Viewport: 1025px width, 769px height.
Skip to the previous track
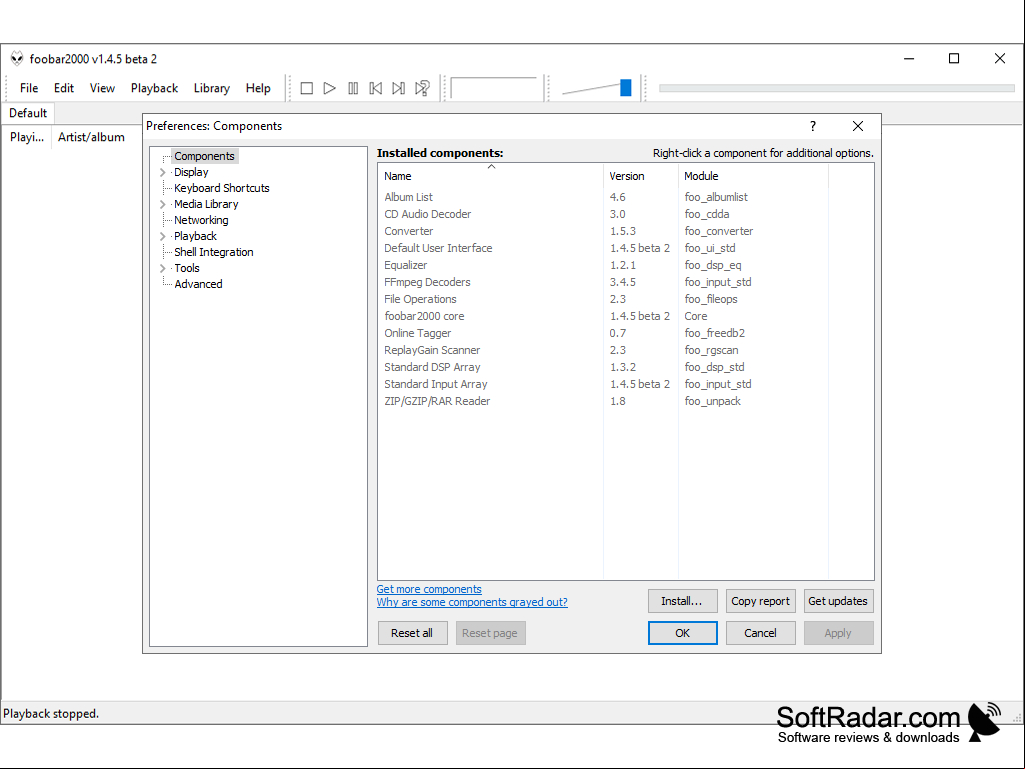point(376,88)
